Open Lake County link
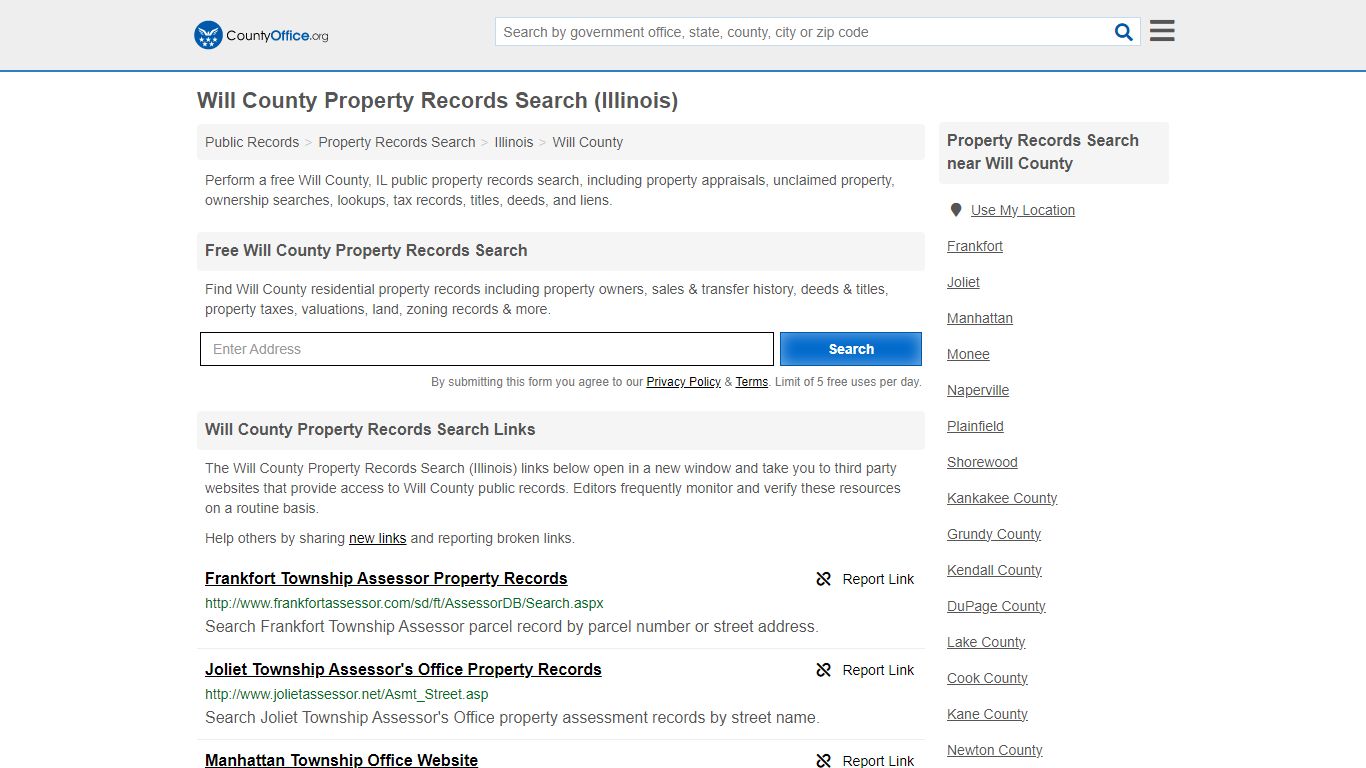The height and width of the screenshot is (768, 1366). (x=986, y=642)
